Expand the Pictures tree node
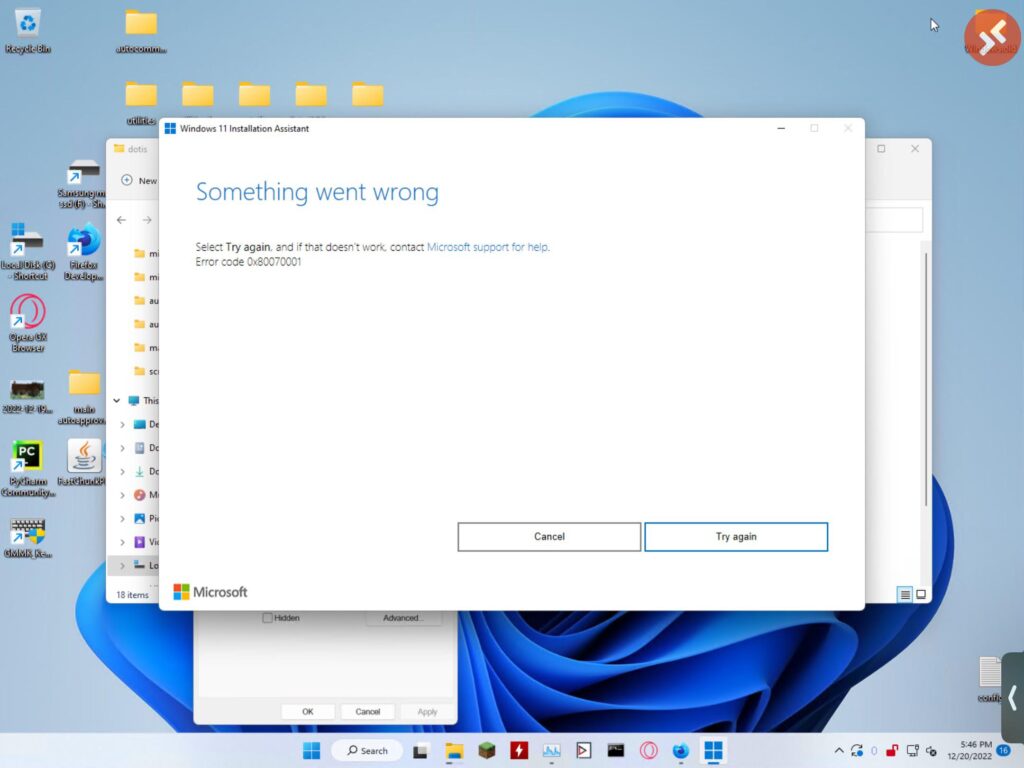1024x768 pixels. [121, 518]
